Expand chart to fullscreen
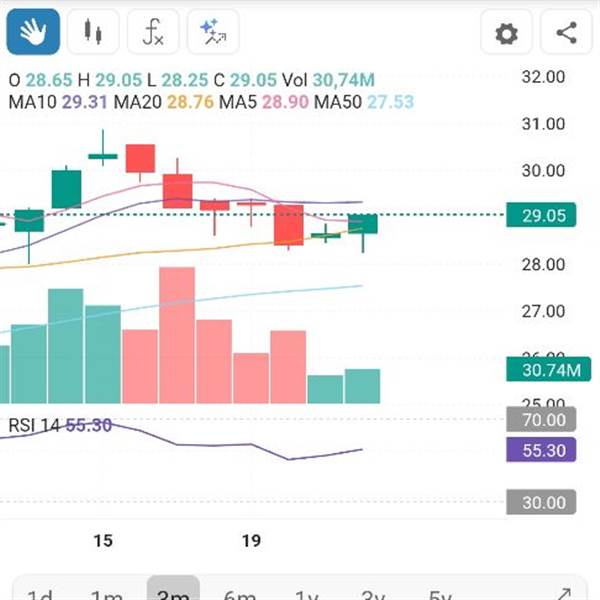The image size is (600, 600). pyautogui.click(x=563, y=594)
